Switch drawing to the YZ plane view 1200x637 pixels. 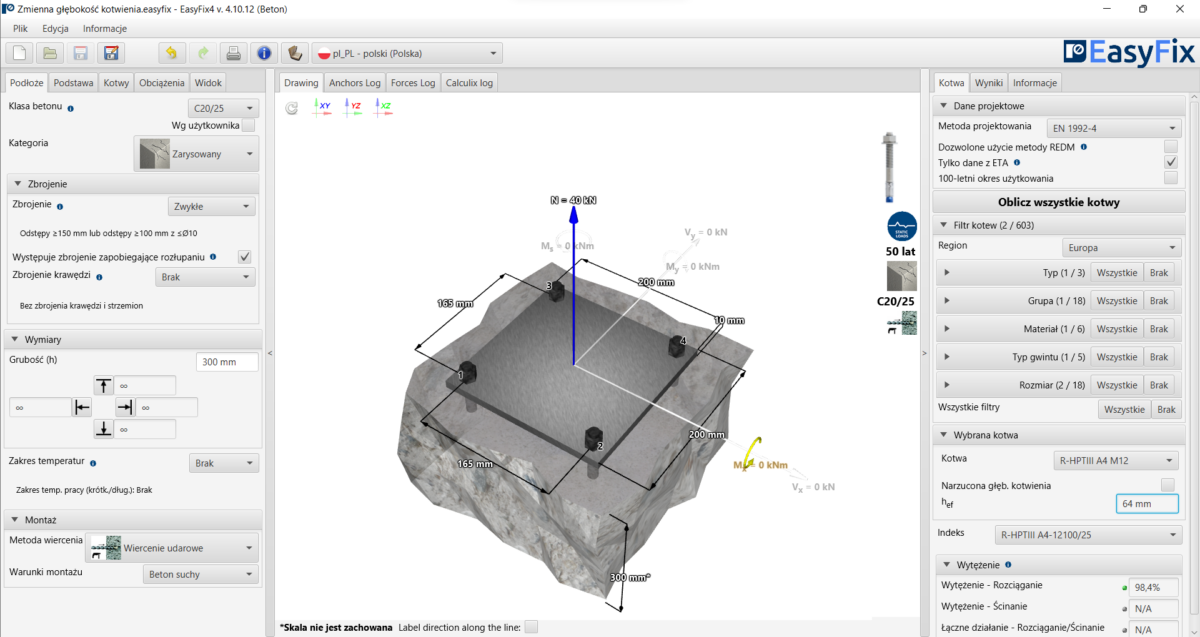(353, 107)
